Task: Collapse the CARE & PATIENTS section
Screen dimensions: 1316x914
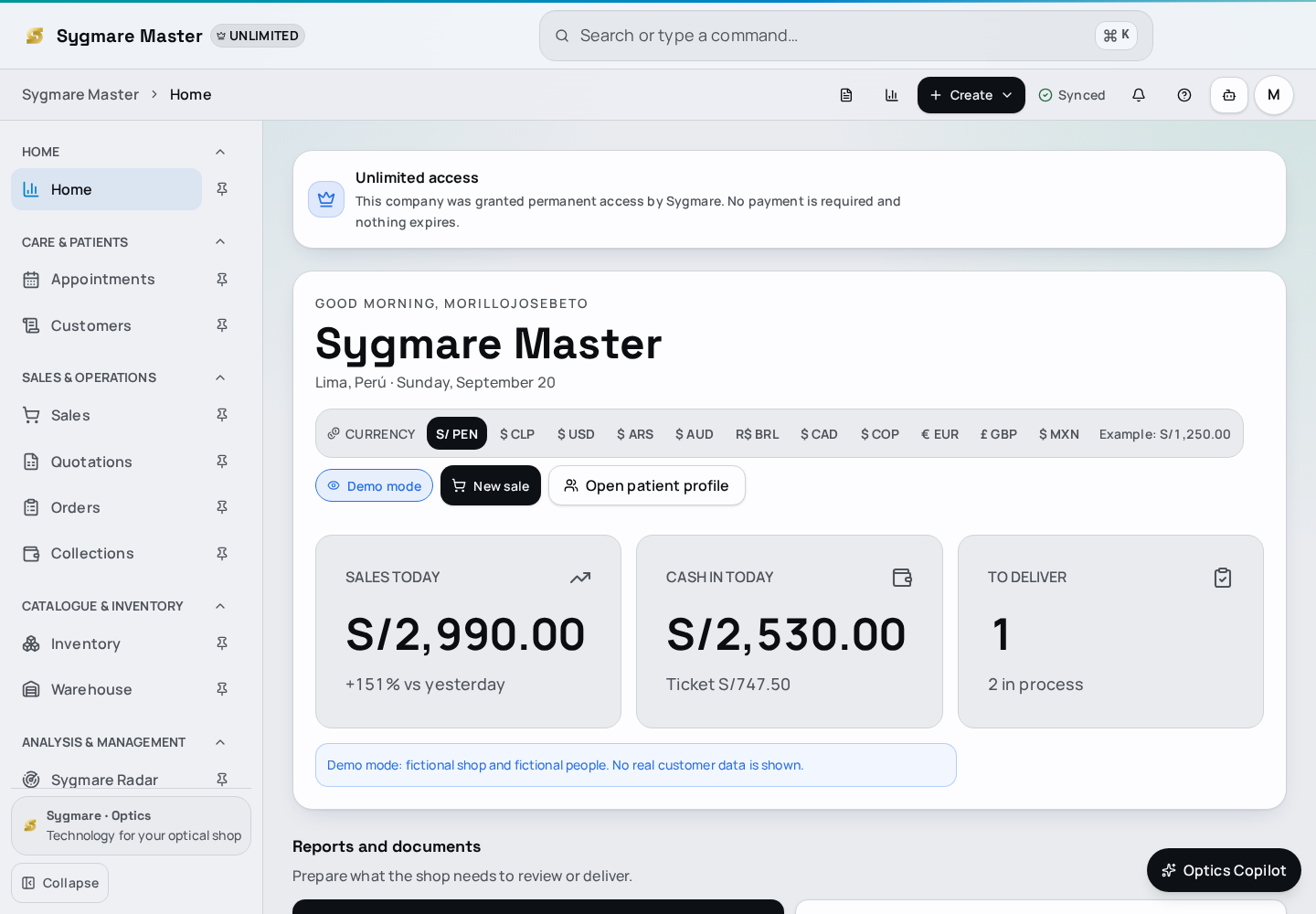Action: click(x=220, y=241)
